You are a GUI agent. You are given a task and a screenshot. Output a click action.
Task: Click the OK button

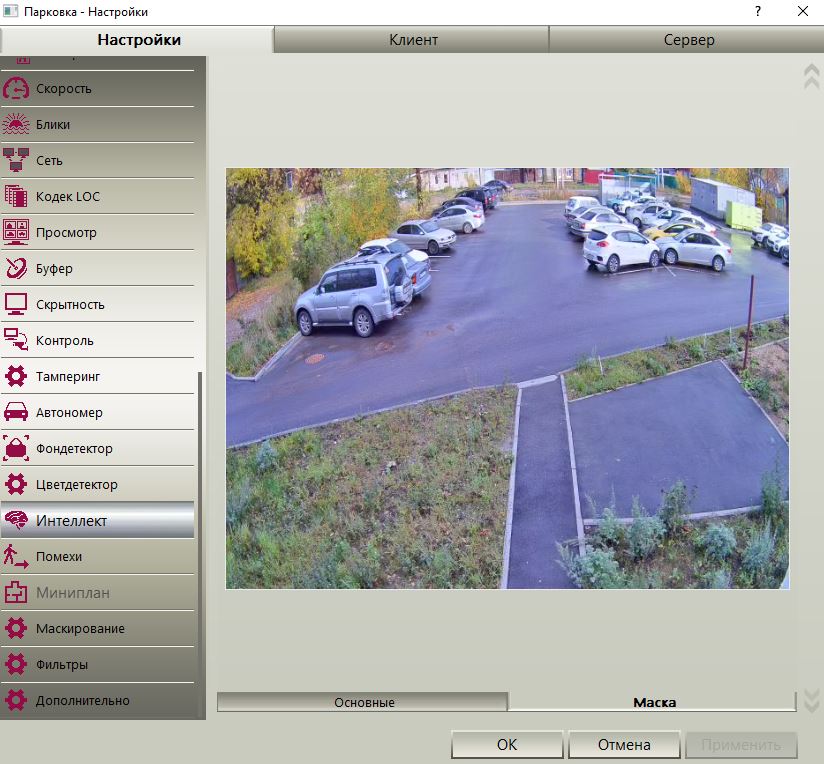[507, 745]
